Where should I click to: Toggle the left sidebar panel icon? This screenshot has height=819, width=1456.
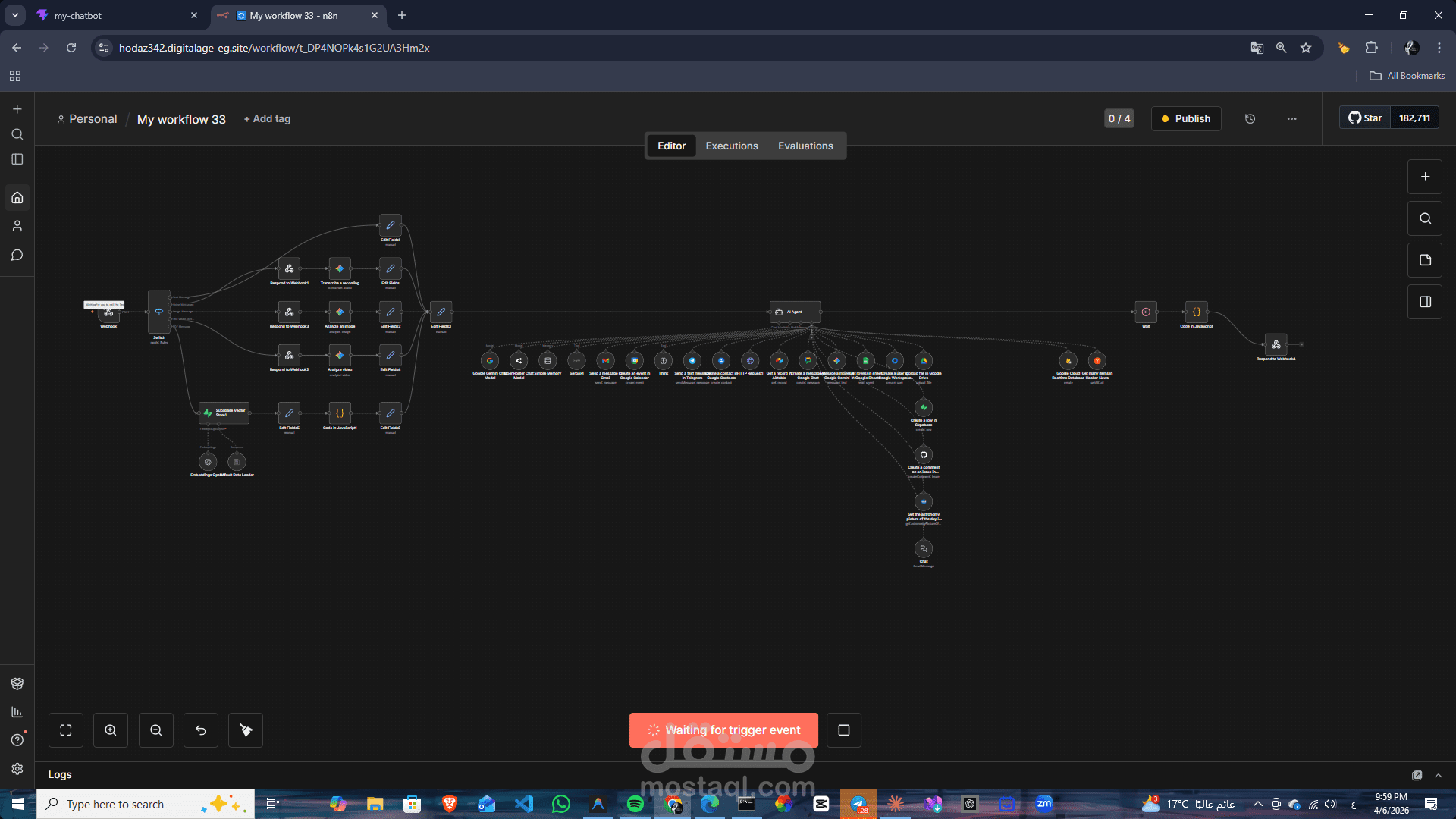(x=17, y=159)
